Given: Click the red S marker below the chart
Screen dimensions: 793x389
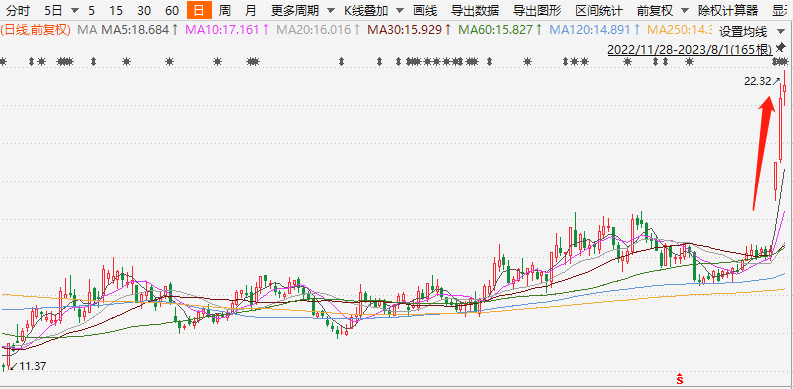Looking at the screenshot, I should coord(680,378).
